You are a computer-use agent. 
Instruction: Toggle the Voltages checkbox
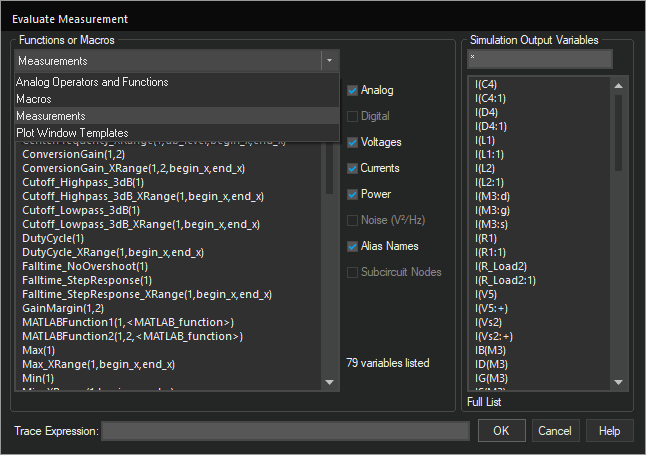(352, 142)
